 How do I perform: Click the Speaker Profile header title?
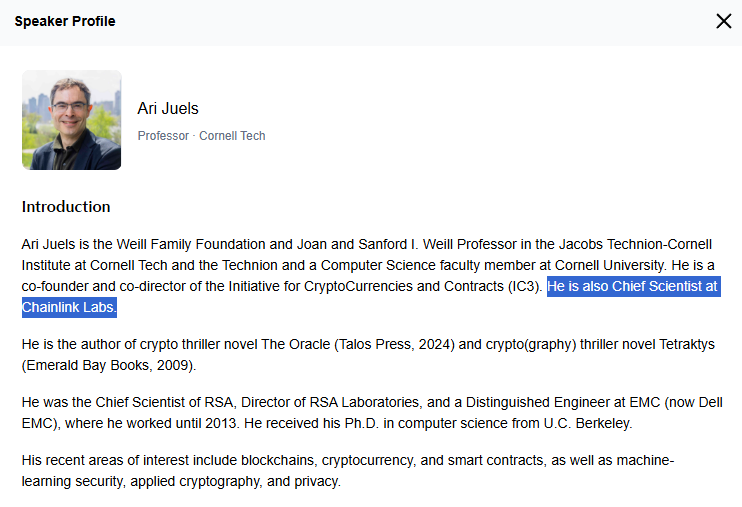coord(65,21)
